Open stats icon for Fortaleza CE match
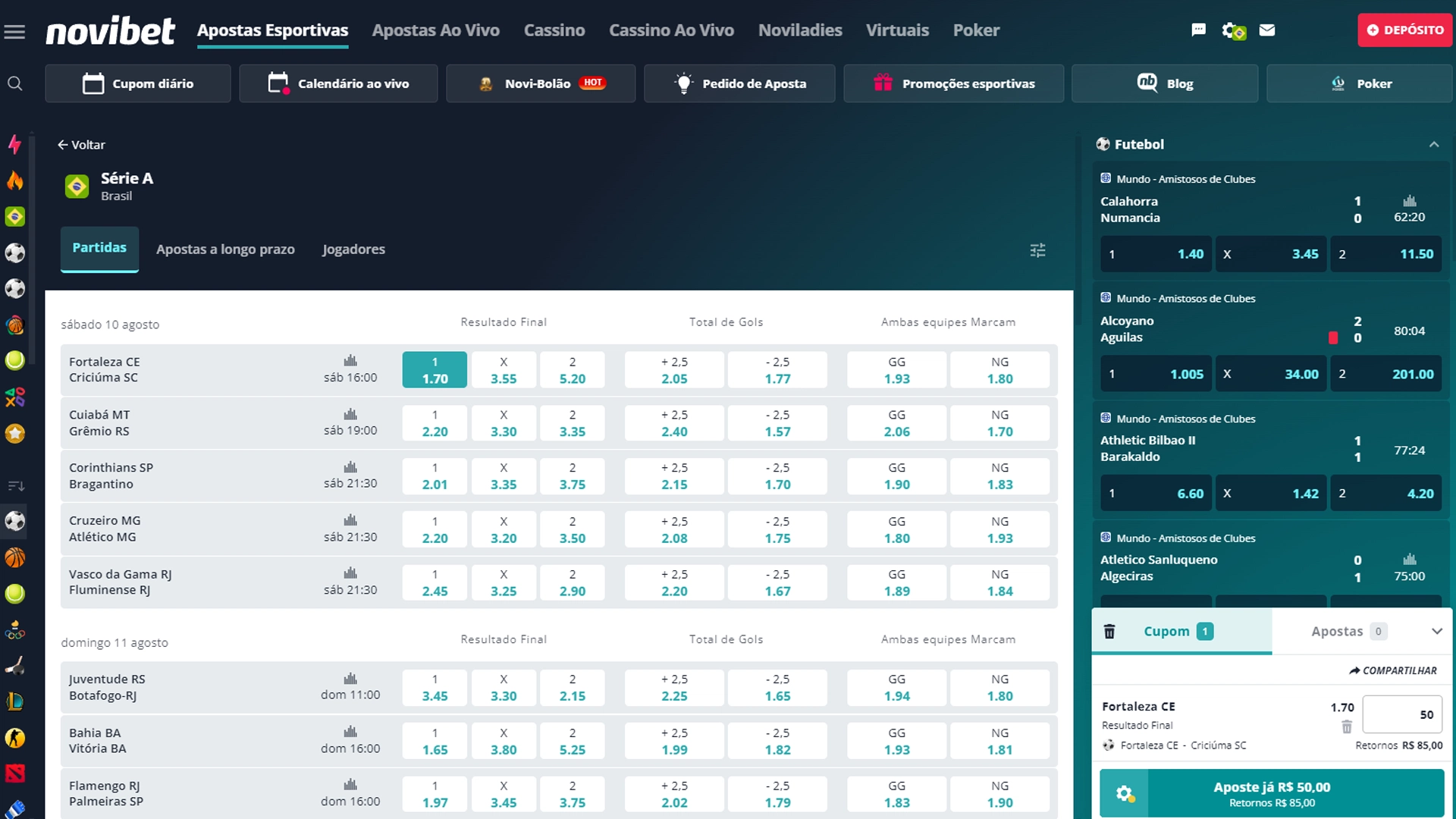Image resolution: width=1456 pixels, height=819 pixels. coord(350,361)
